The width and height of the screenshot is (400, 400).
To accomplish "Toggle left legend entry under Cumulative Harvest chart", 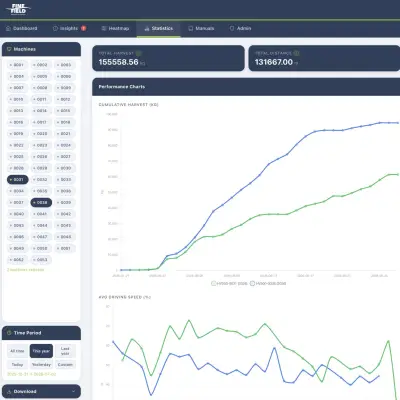I will pos(229,284).
